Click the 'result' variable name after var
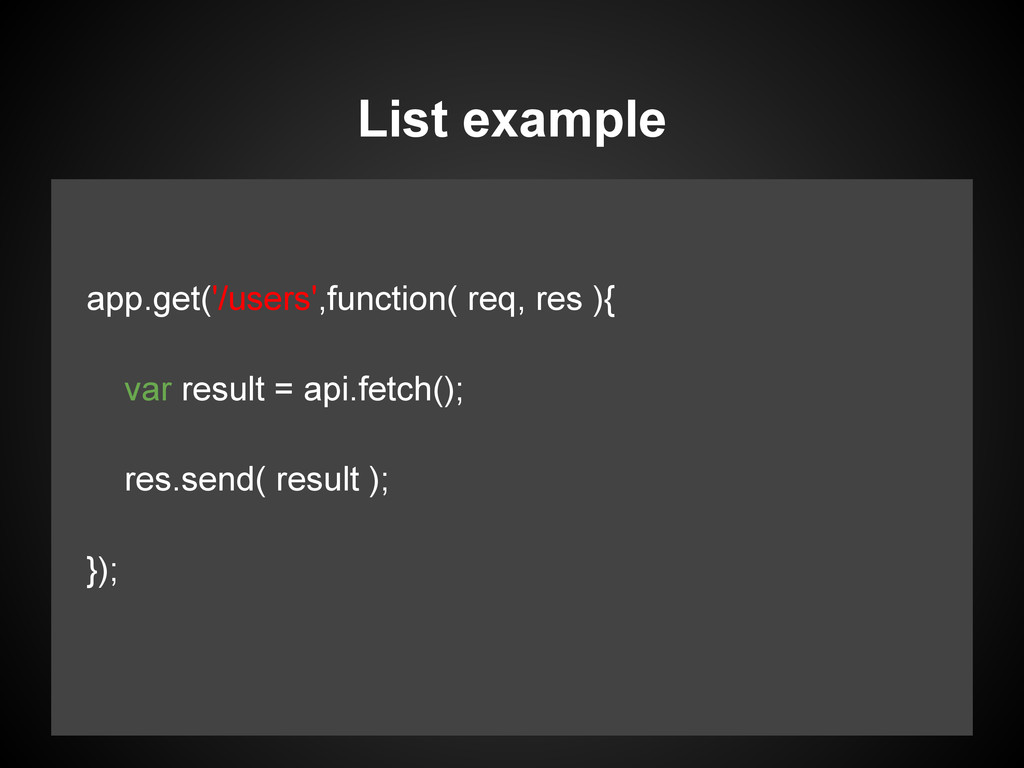 [223, 389]
